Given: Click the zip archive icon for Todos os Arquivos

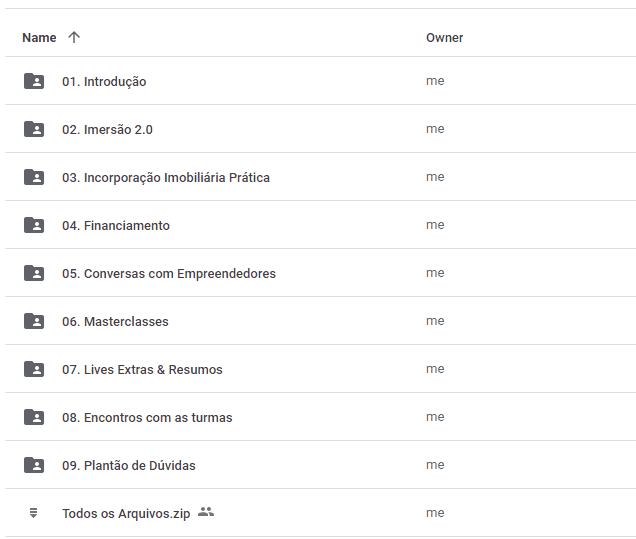Looking at the screenshot, I should pos(34,513).
